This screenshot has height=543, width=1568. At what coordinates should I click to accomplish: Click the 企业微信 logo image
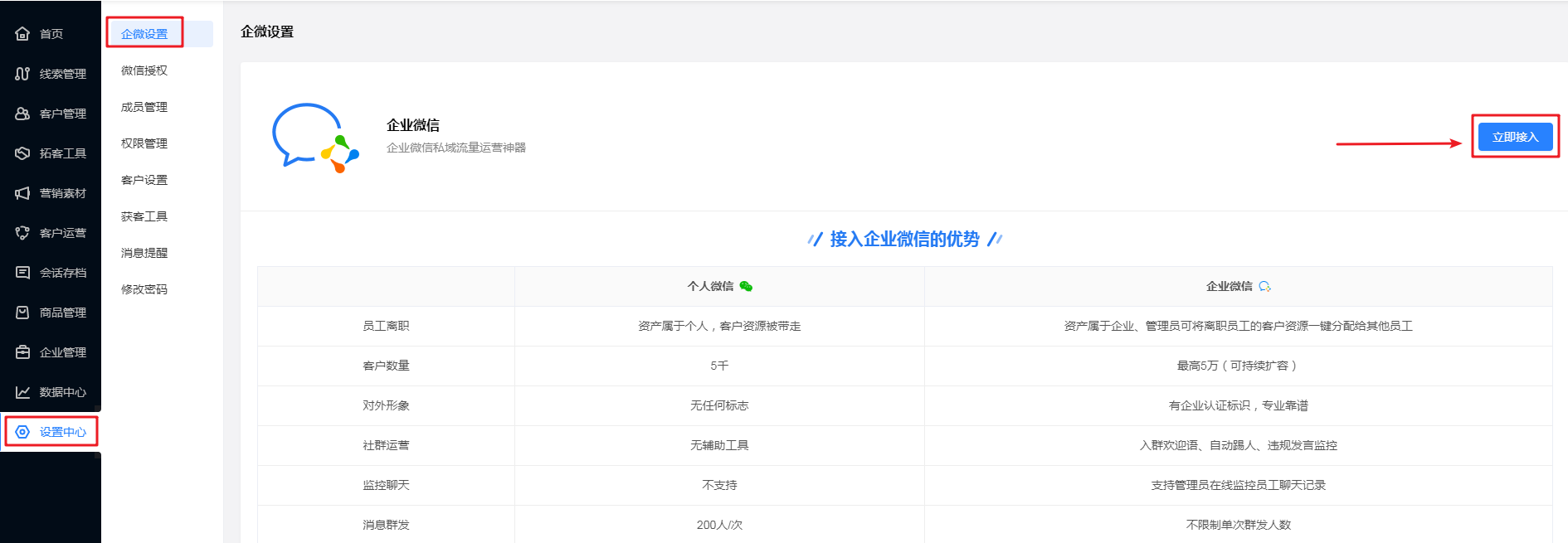coord(315,138)
